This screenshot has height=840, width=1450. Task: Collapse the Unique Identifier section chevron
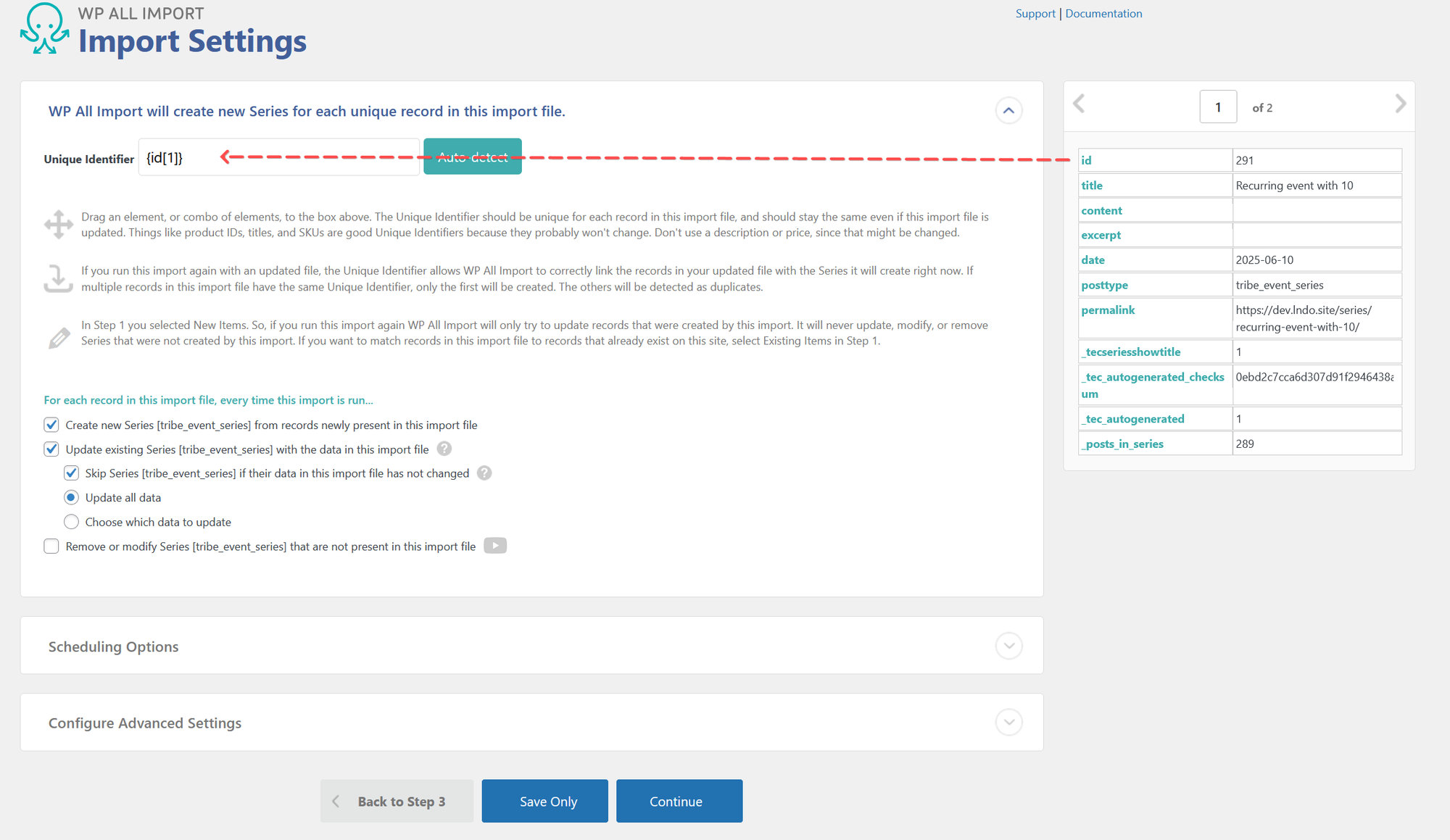(x=1008, y=111)
